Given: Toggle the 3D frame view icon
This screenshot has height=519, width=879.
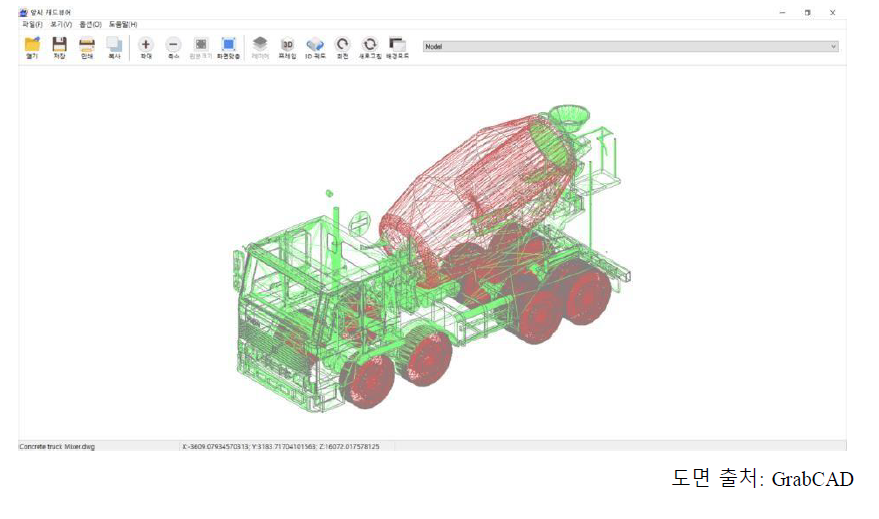Looking at the screenshot, I should [x=287, y=44].
